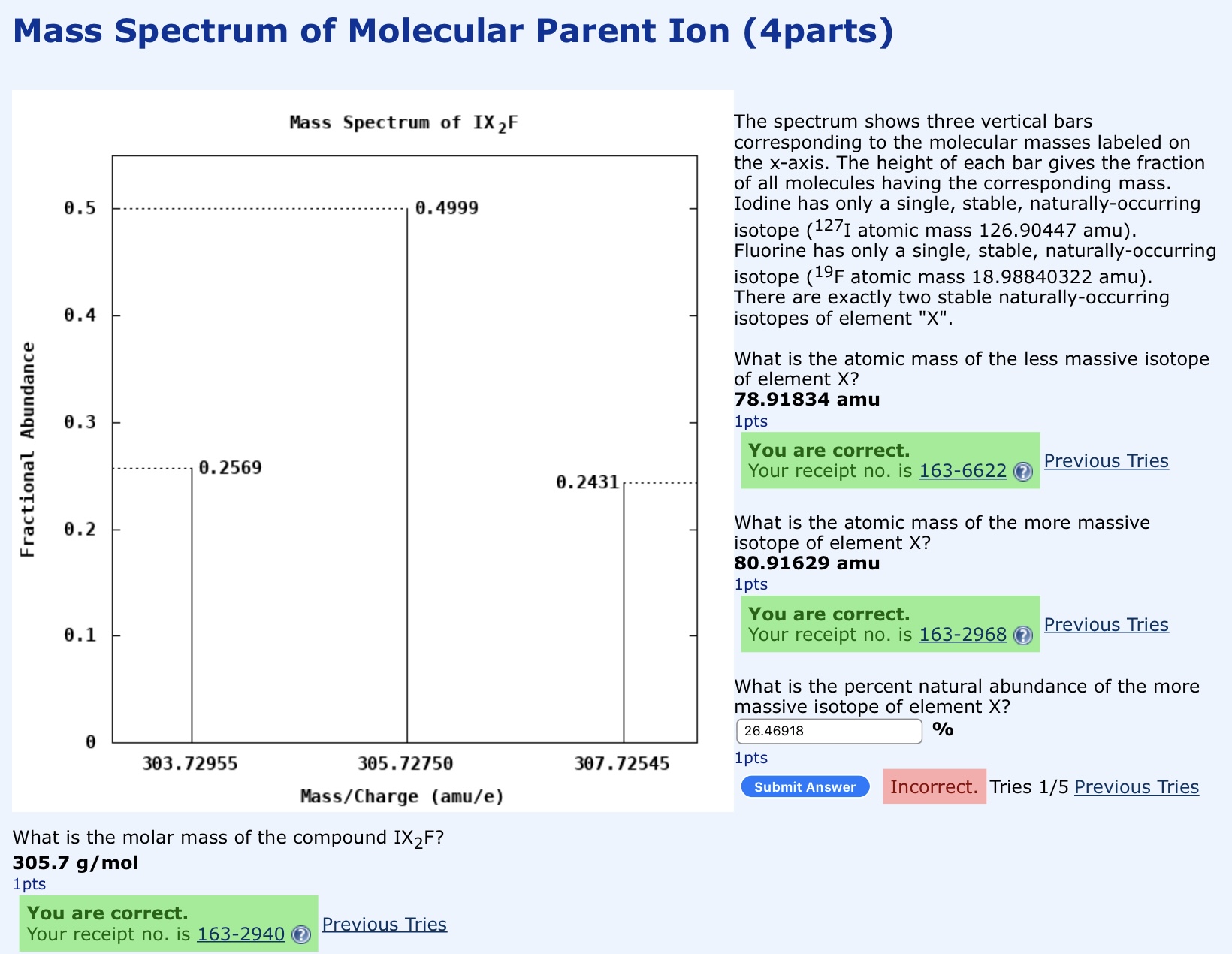The image size is (1232, 954).
Task: Open Previous Tries next to Incorrect result
Action: pyautogui.click(x=1136, y=786)
